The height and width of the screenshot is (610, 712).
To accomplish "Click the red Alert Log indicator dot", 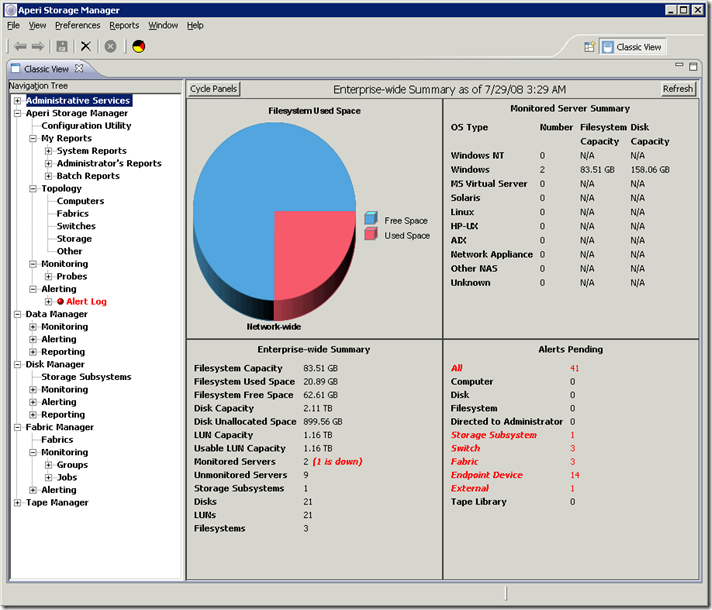I will tap(60, 302).
